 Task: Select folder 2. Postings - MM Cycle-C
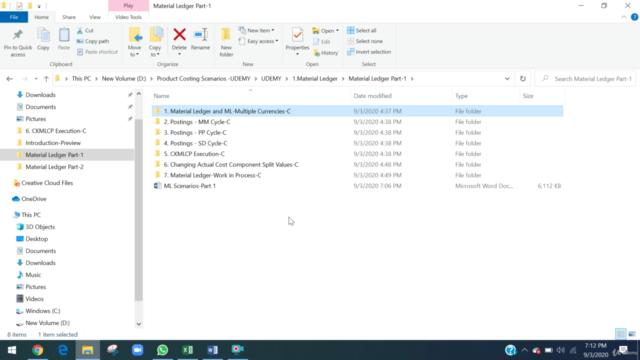tap(197, 122)
